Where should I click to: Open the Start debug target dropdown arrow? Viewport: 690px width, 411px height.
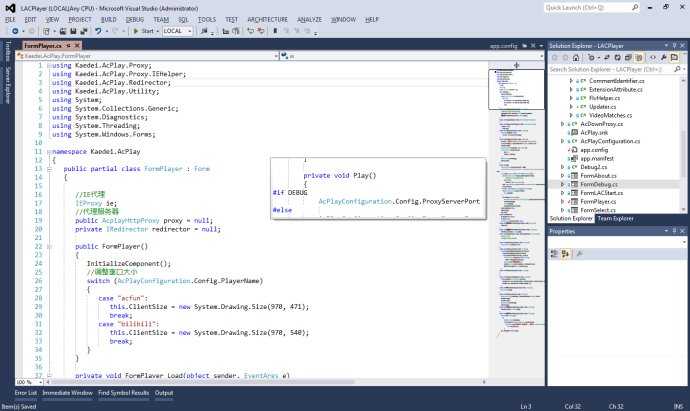(158, 31)
